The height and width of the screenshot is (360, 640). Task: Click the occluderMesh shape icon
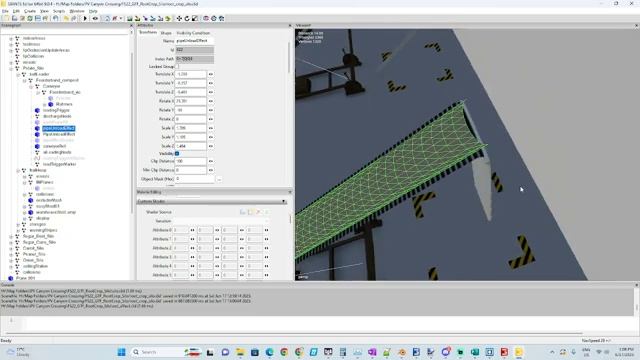click(31, 200)
